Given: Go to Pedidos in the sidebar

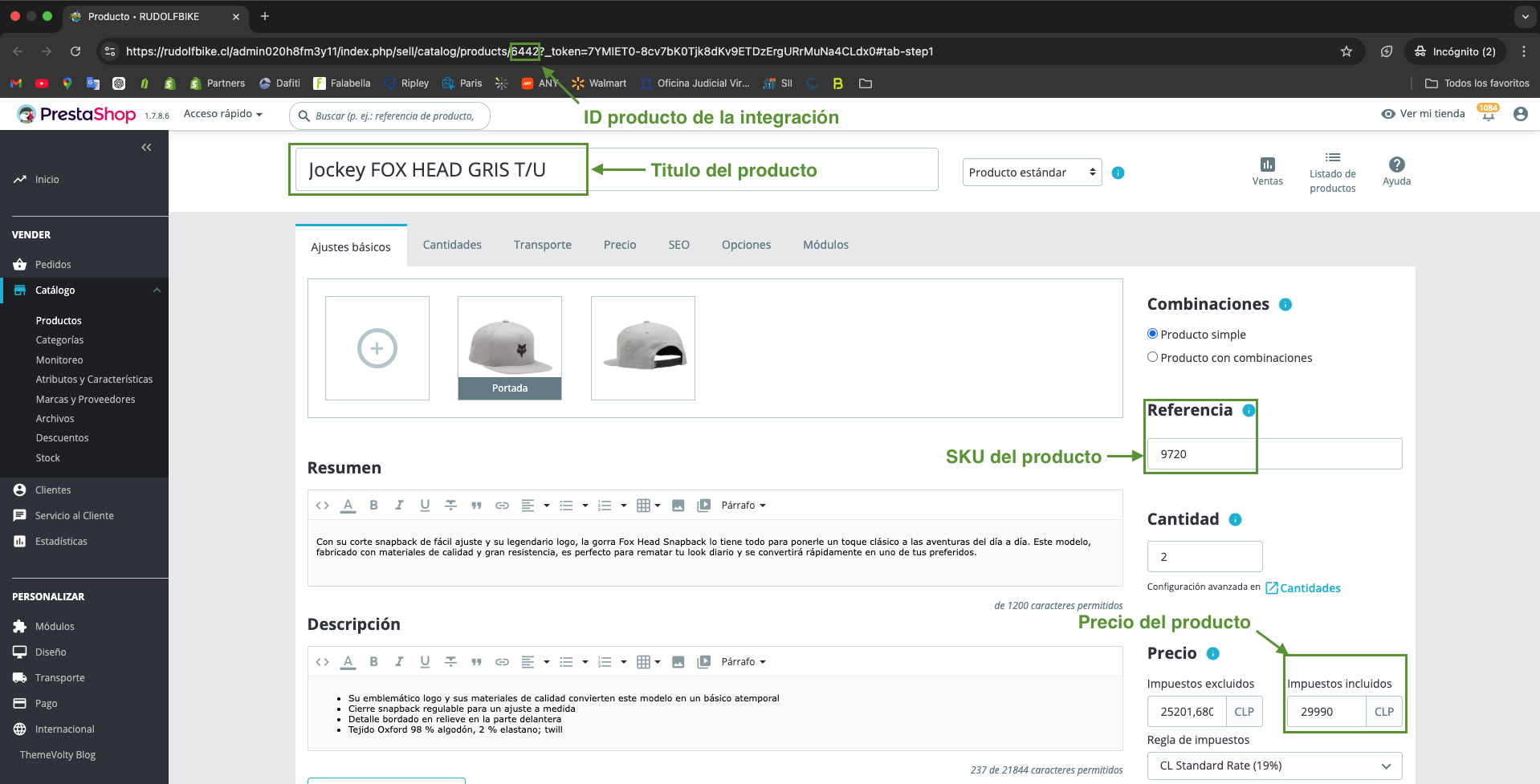Looking at the screenshot, I should (x=53, y=265).
